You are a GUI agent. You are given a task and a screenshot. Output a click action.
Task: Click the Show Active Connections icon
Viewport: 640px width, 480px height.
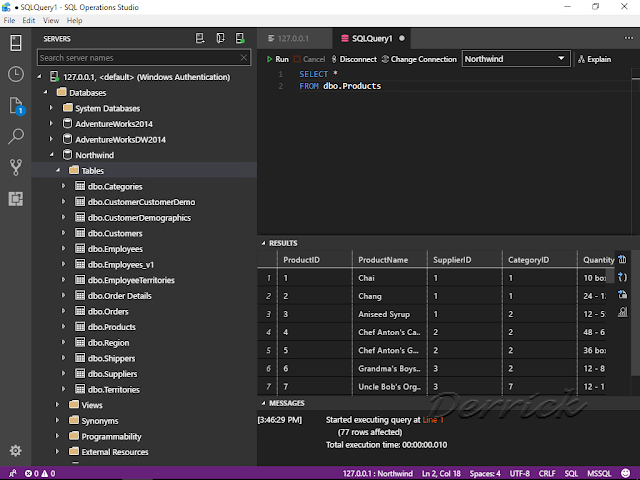(240, 38)
